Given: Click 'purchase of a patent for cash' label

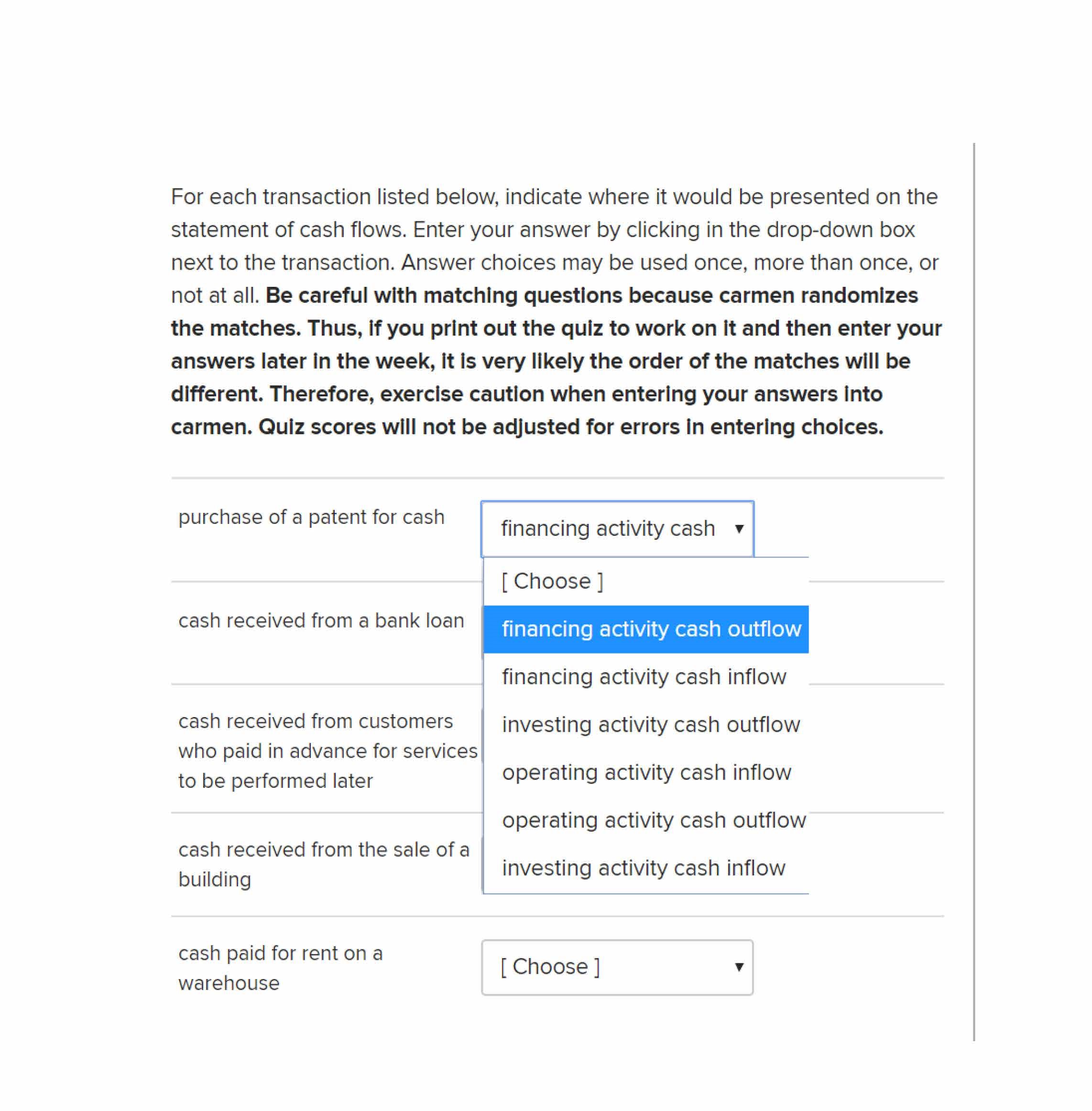Looking at the screenshot, I should [311, 517].
